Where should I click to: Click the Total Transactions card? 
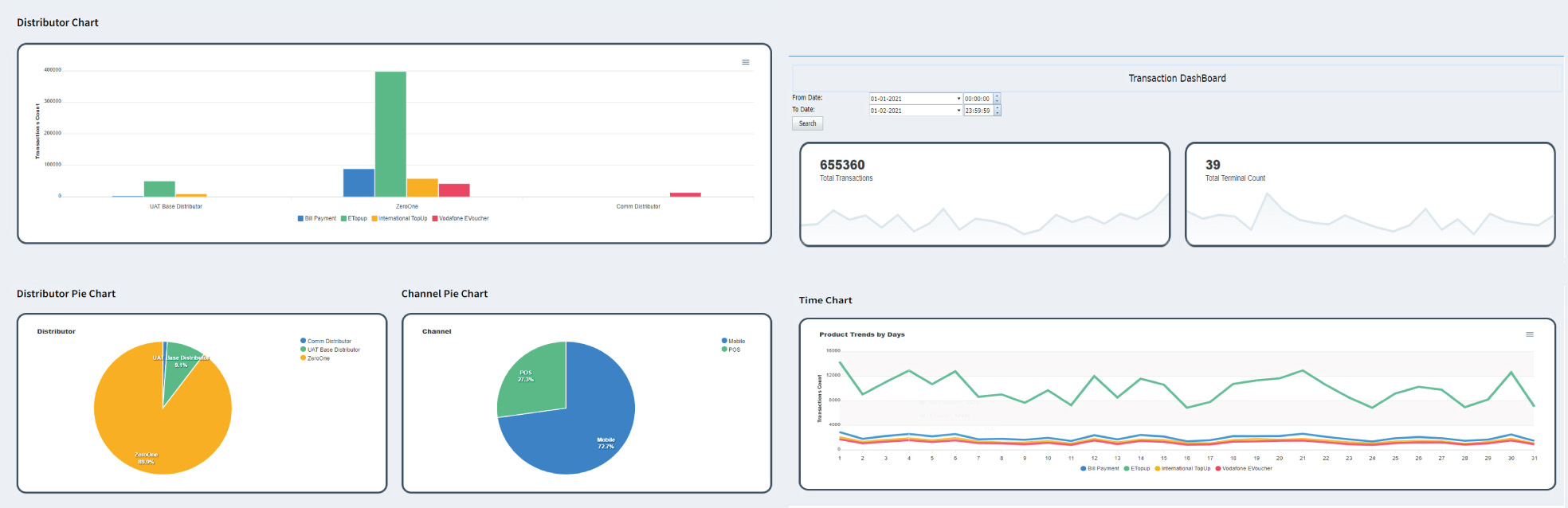(984, 194)
